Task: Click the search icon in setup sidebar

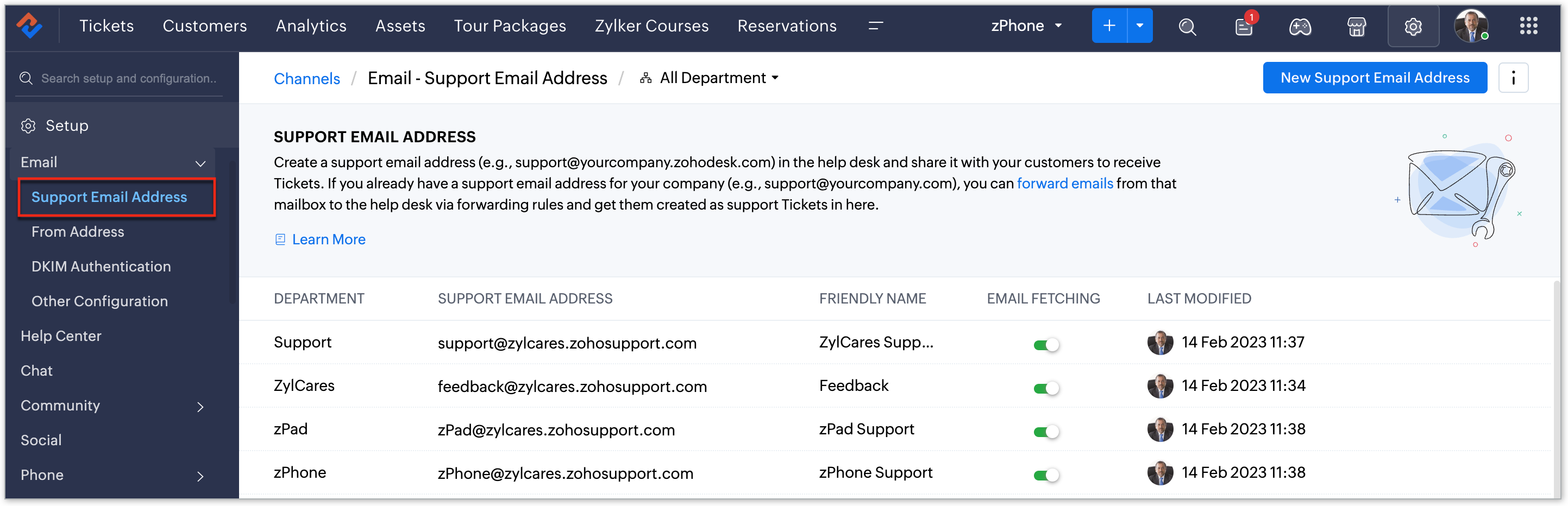Action: tap(26, 79)
